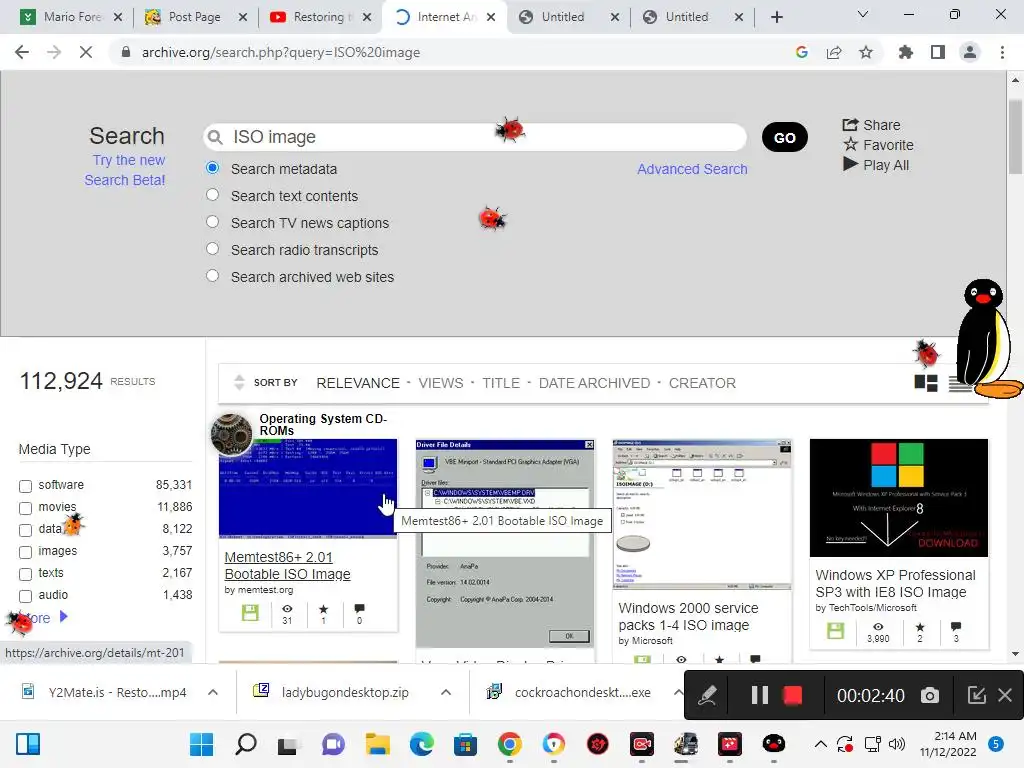Click the page vertical scrollbar thumb
1024x768 pixels.
click(x=1015, y=136)
